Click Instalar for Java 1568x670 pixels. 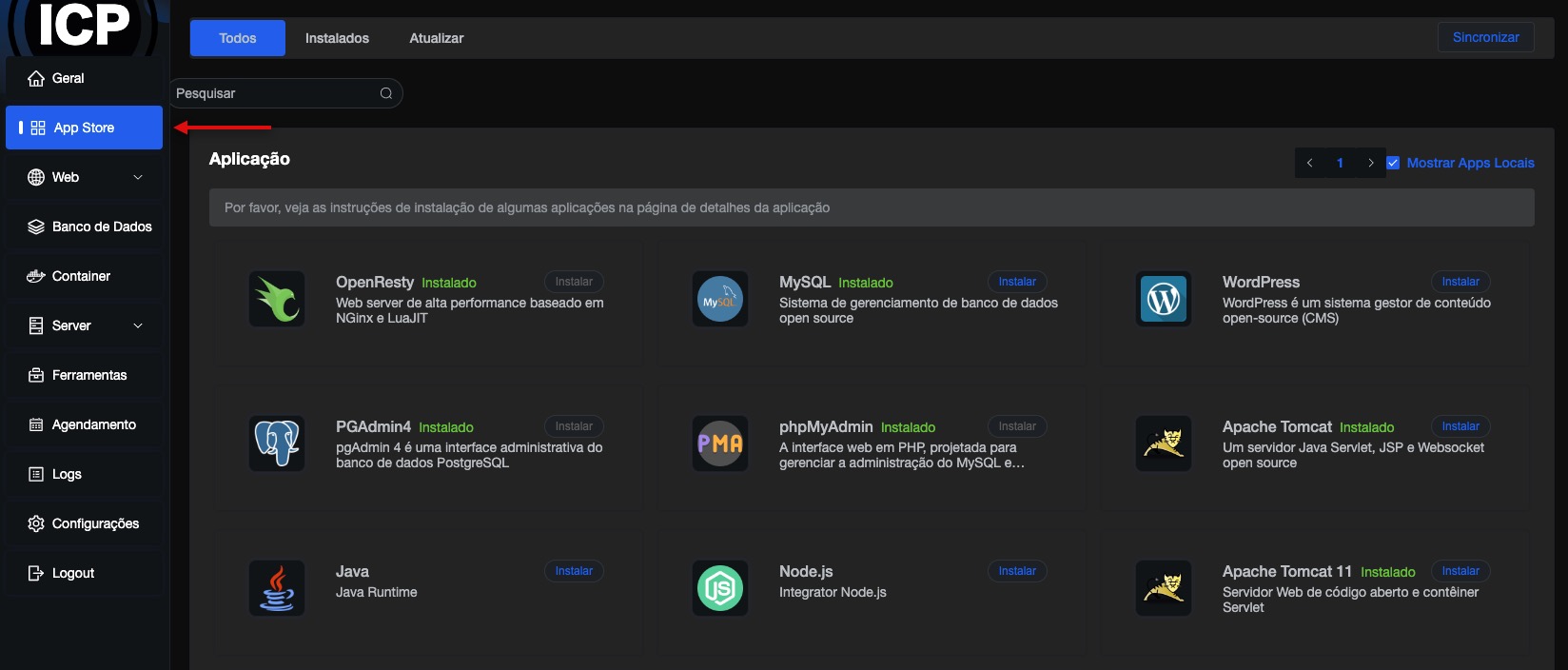tap(574, 571)
